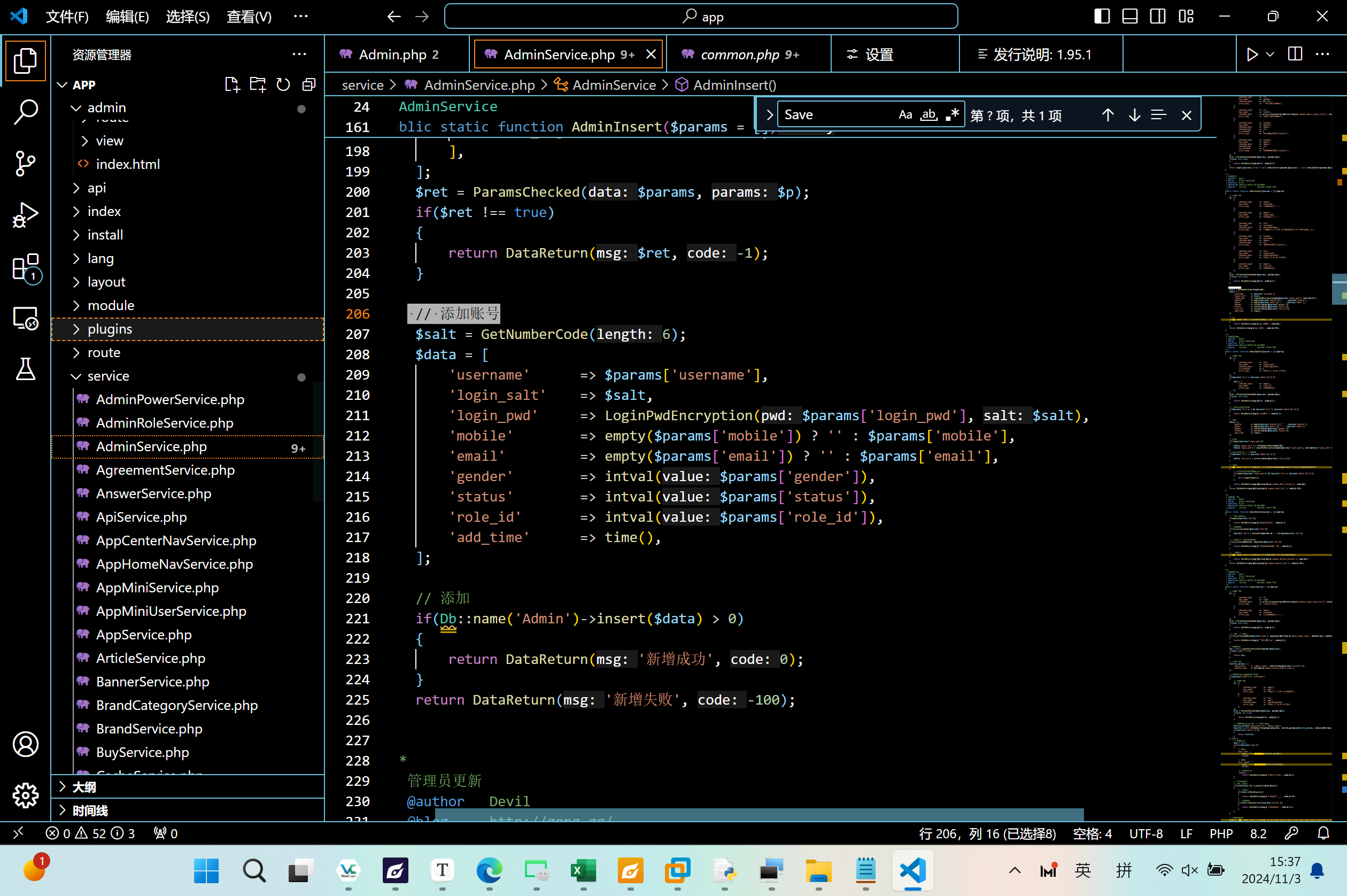This screenshot has width=1347, height=896.
Task: Run the PHP file with play button
Action: tap(1252, 55)
